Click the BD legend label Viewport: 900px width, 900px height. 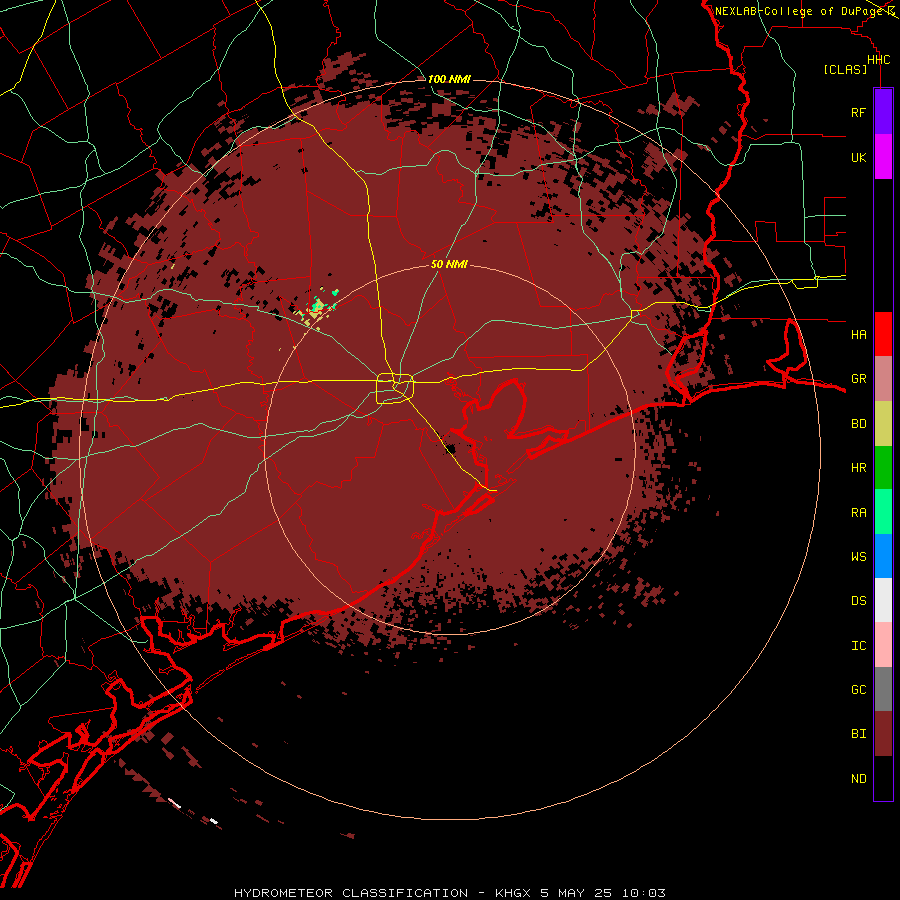(x=858, y=424)
